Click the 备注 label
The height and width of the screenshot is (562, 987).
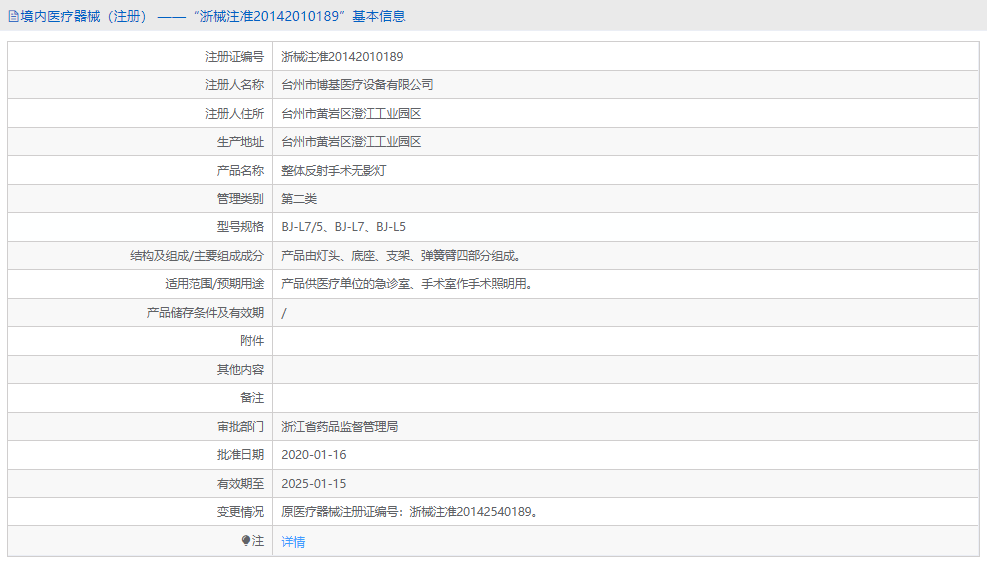(x=252, y=398)
